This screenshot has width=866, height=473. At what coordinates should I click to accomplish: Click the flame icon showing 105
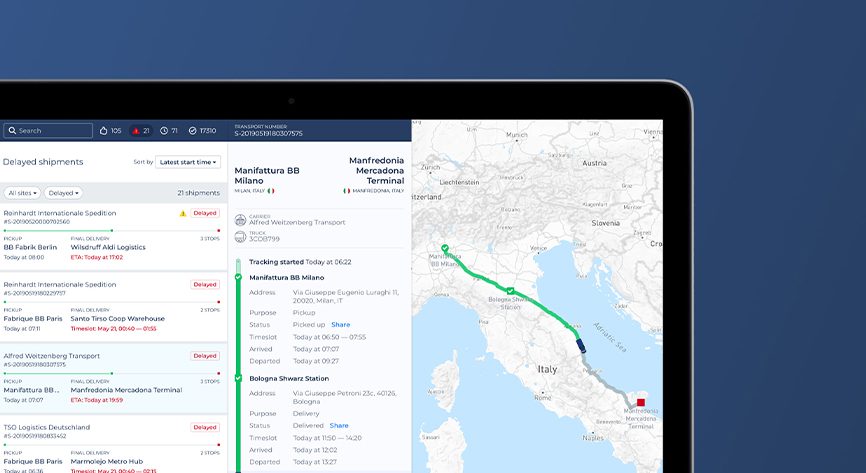102,131
